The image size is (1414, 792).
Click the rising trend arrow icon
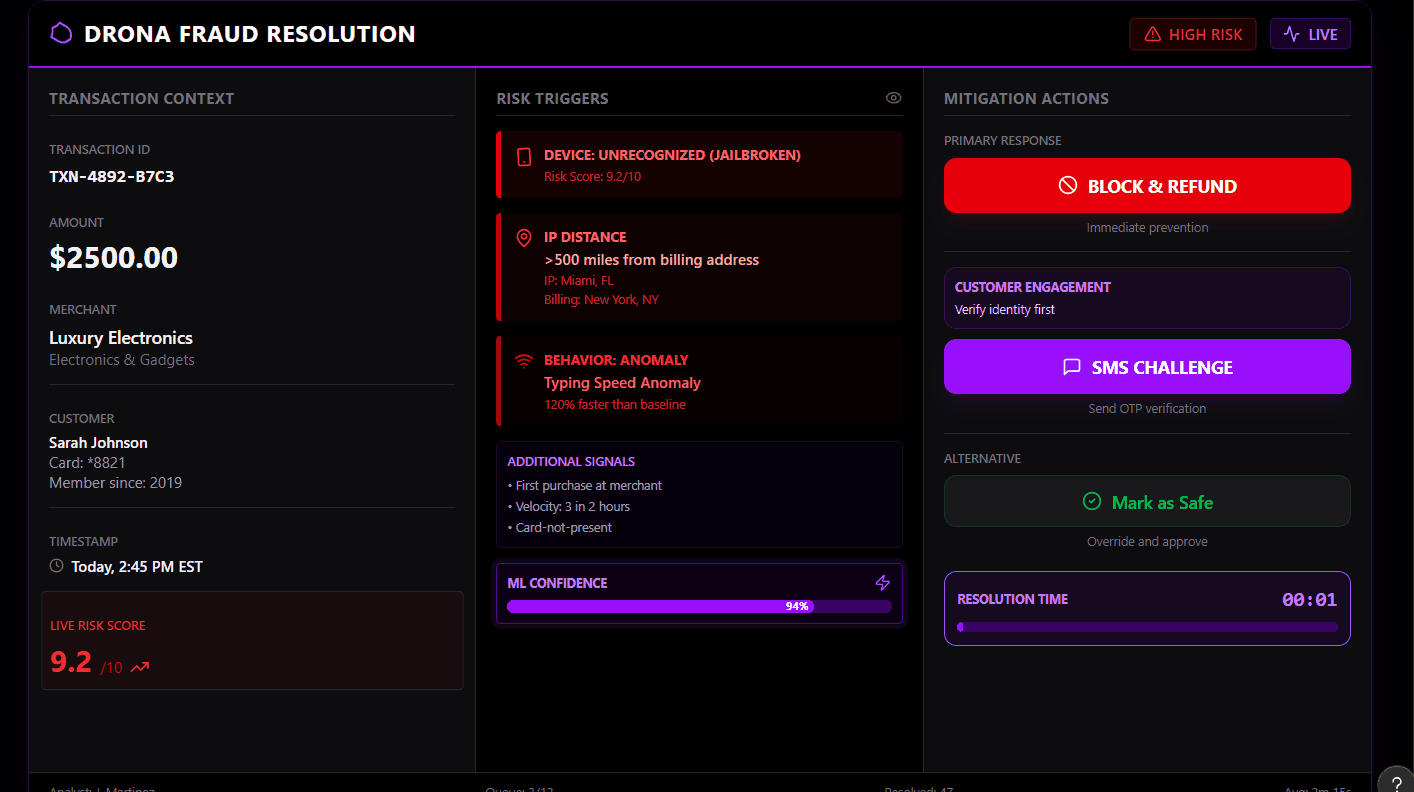coord(140,667)
